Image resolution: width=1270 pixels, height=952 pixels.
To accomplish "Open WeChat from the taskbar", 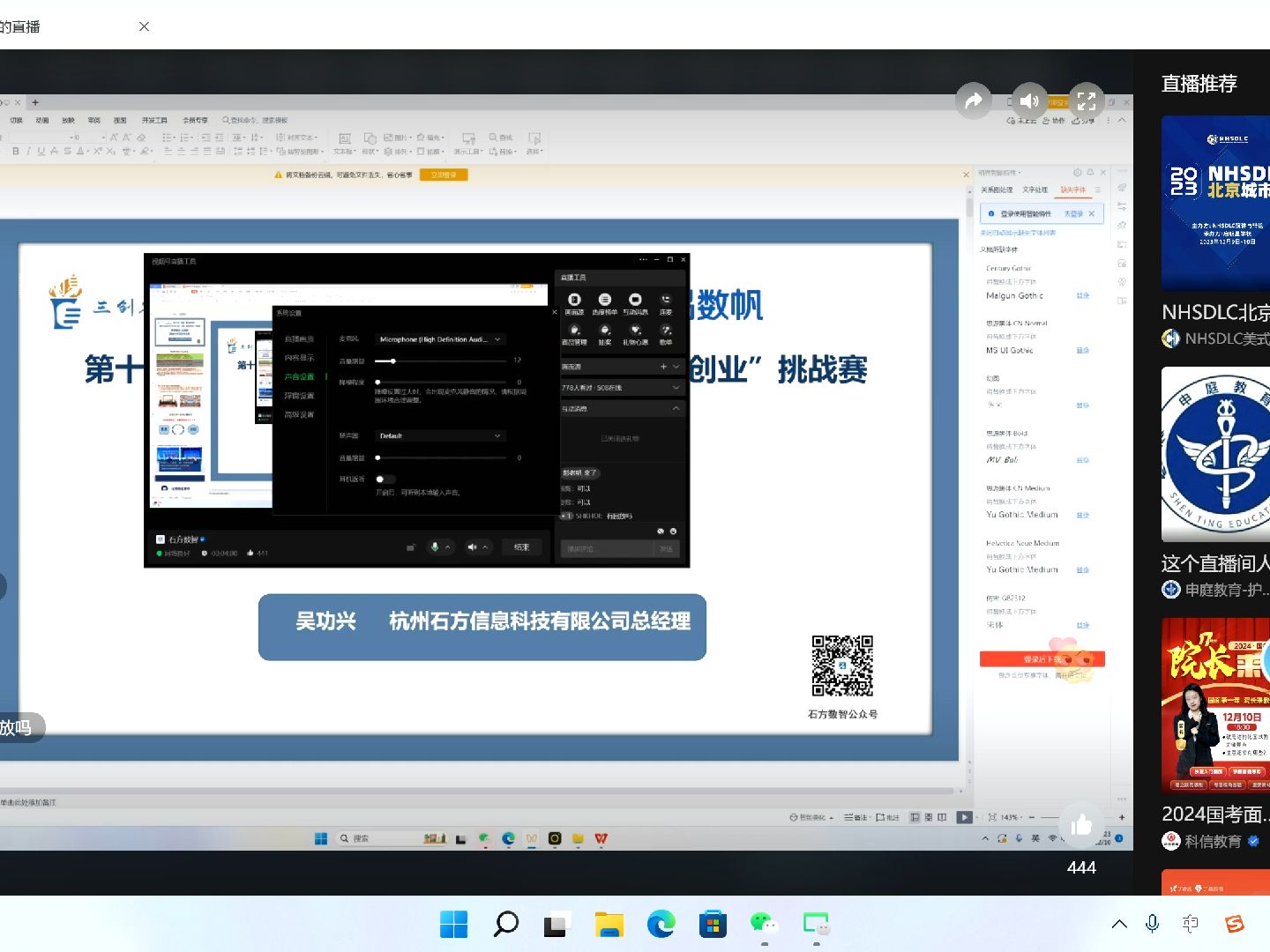I will tap(765, 924).
